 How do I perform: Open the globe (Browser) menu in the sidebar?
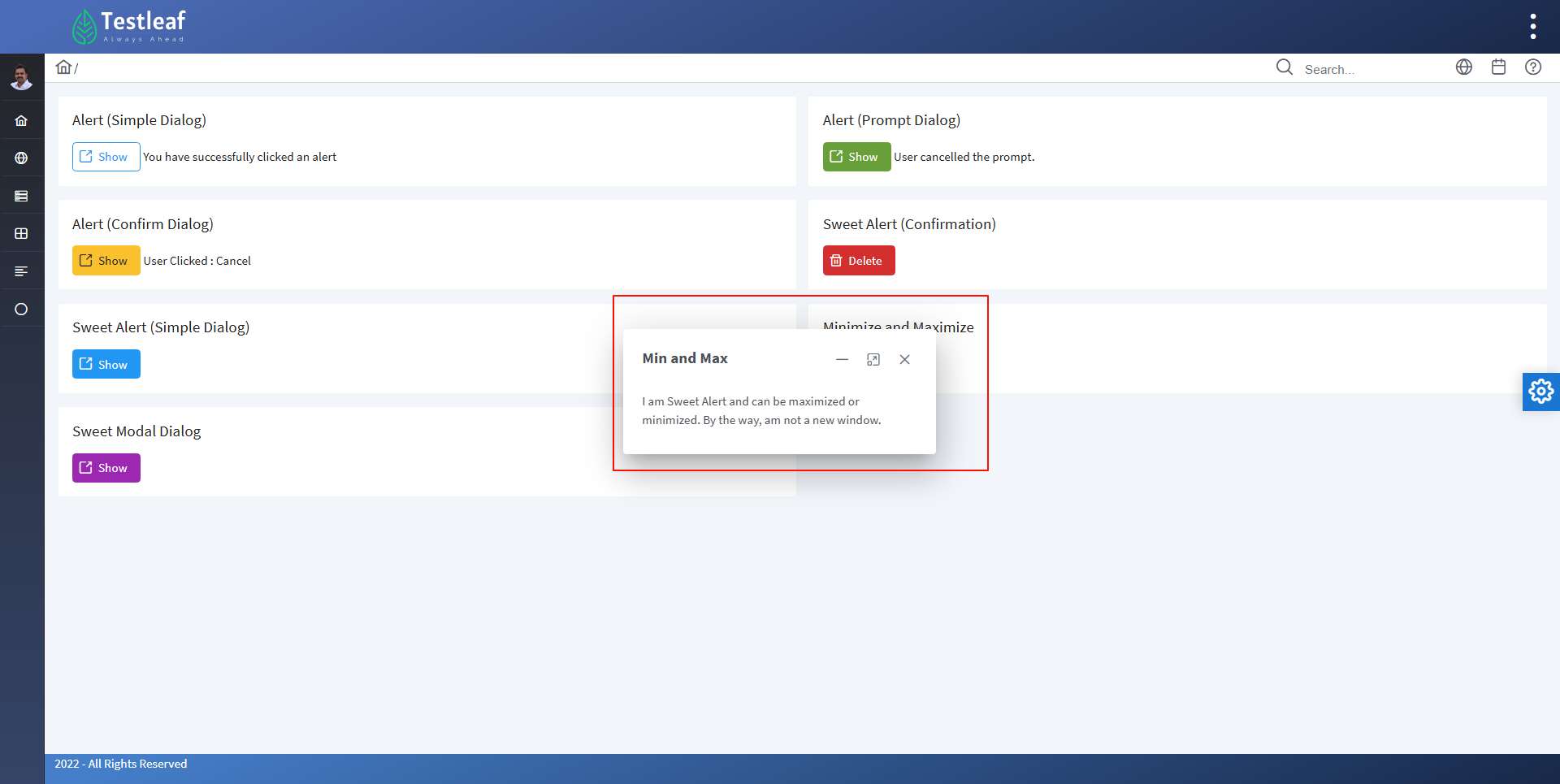[22, 158]
